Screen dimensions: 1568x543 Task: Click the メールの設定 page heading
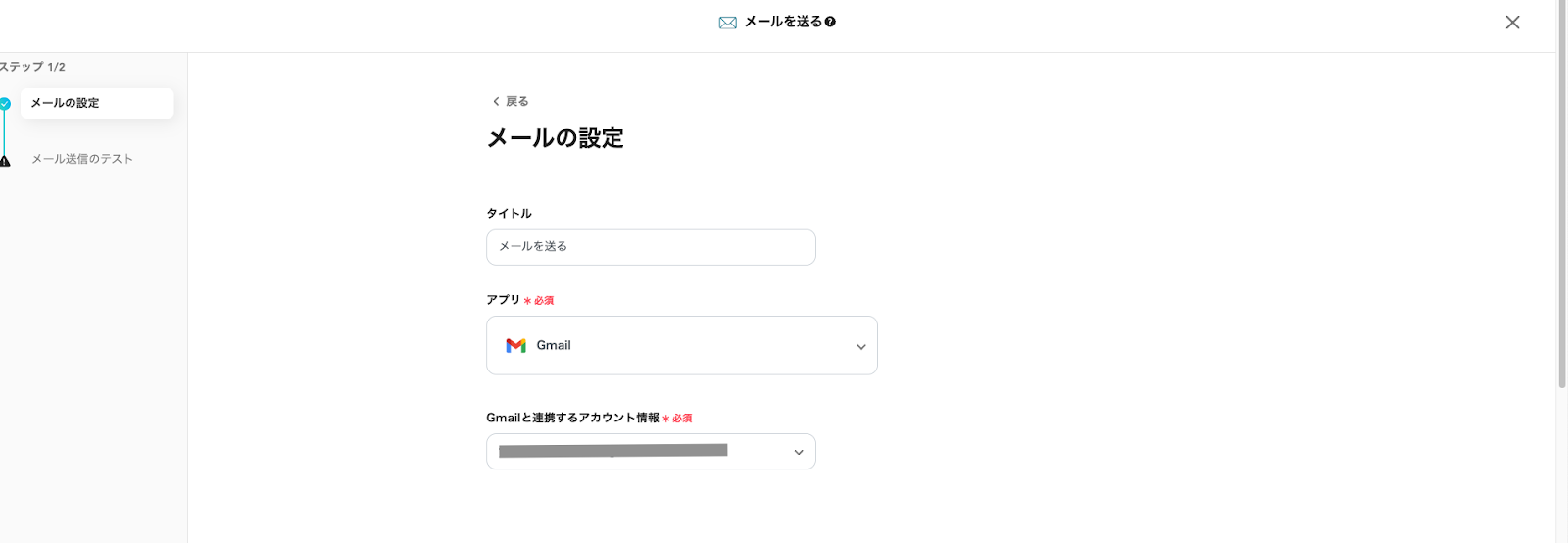[x=556, y=138]
